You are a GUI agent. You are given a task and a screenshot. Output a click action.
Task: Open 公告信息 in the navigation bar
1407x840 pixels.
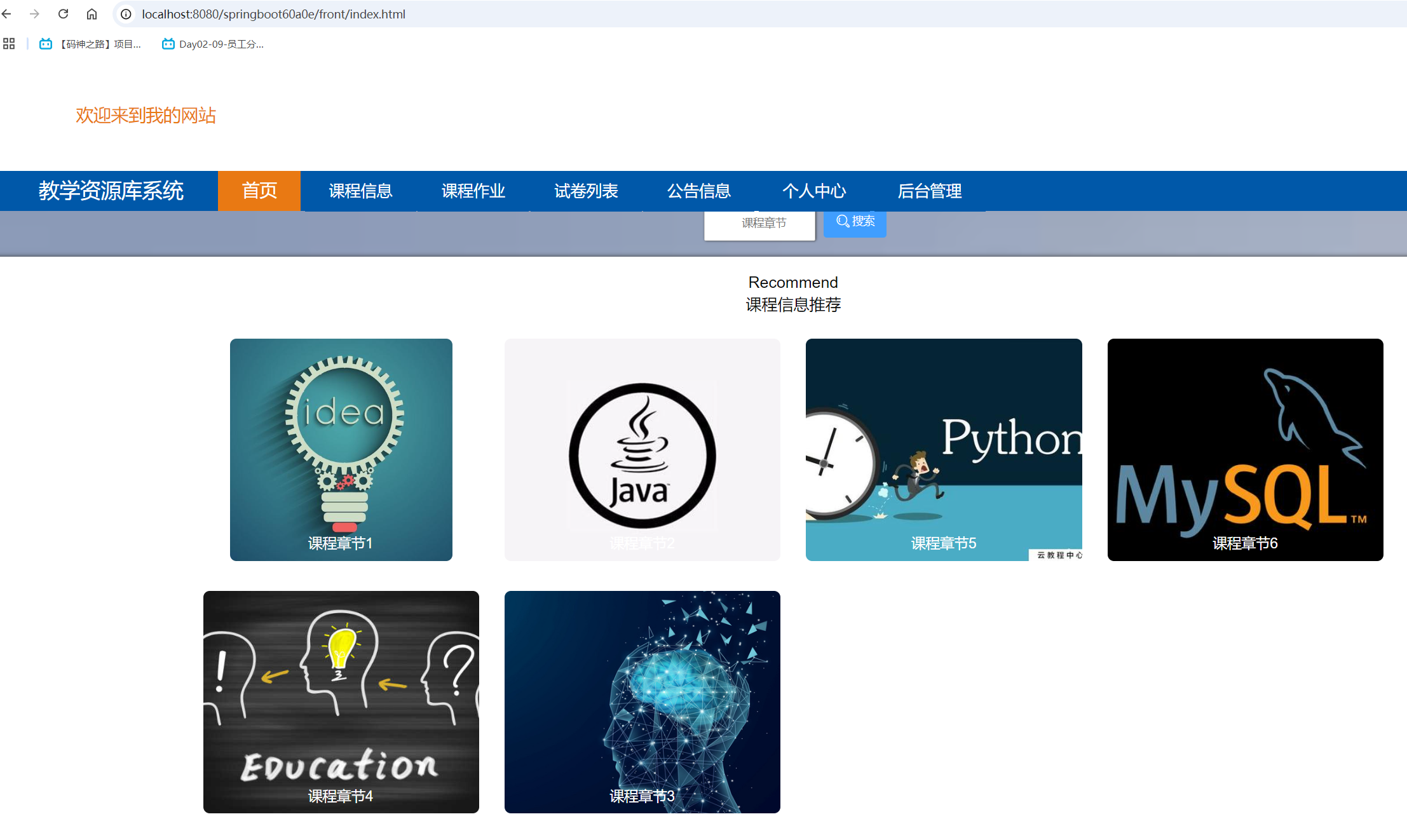coord(699,191)
